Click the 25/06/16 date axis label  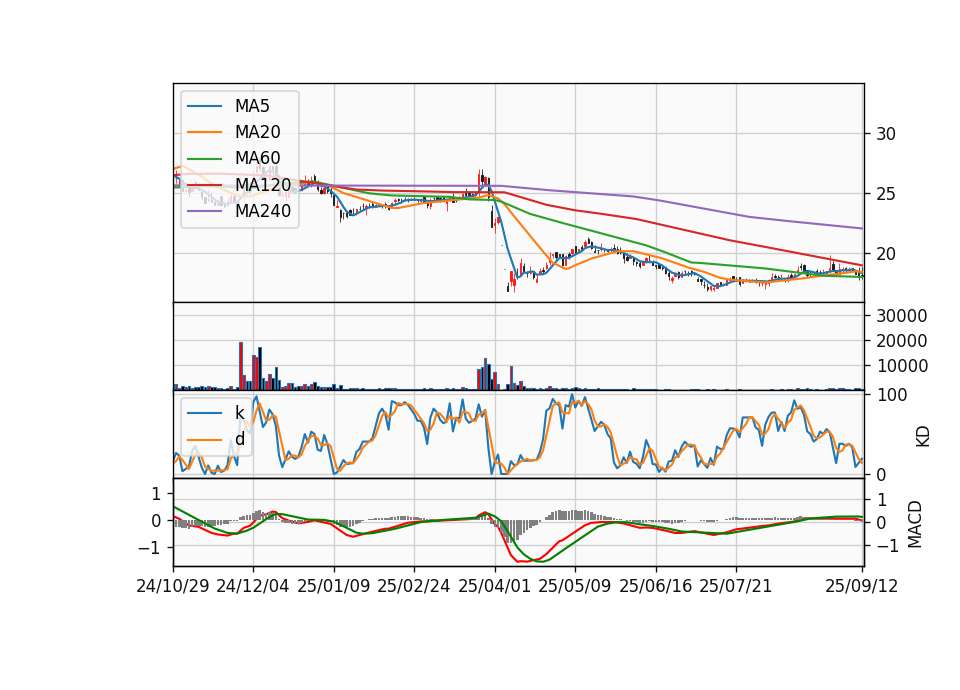pos(656,586)
